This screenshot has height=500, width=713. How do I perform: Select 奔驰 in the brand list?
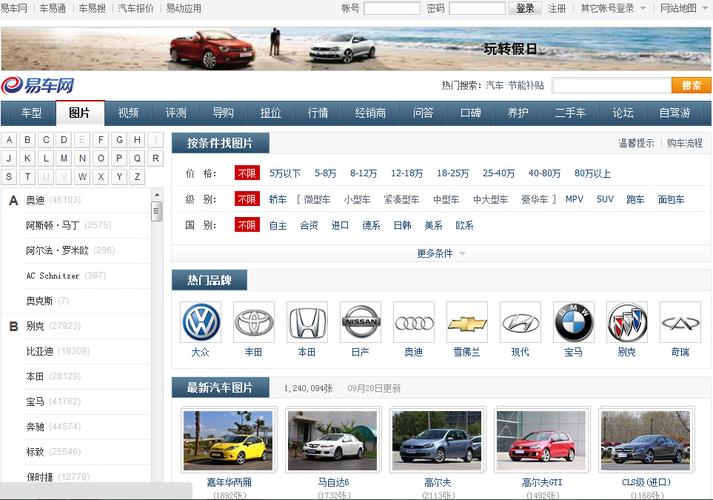click(35, 426)
